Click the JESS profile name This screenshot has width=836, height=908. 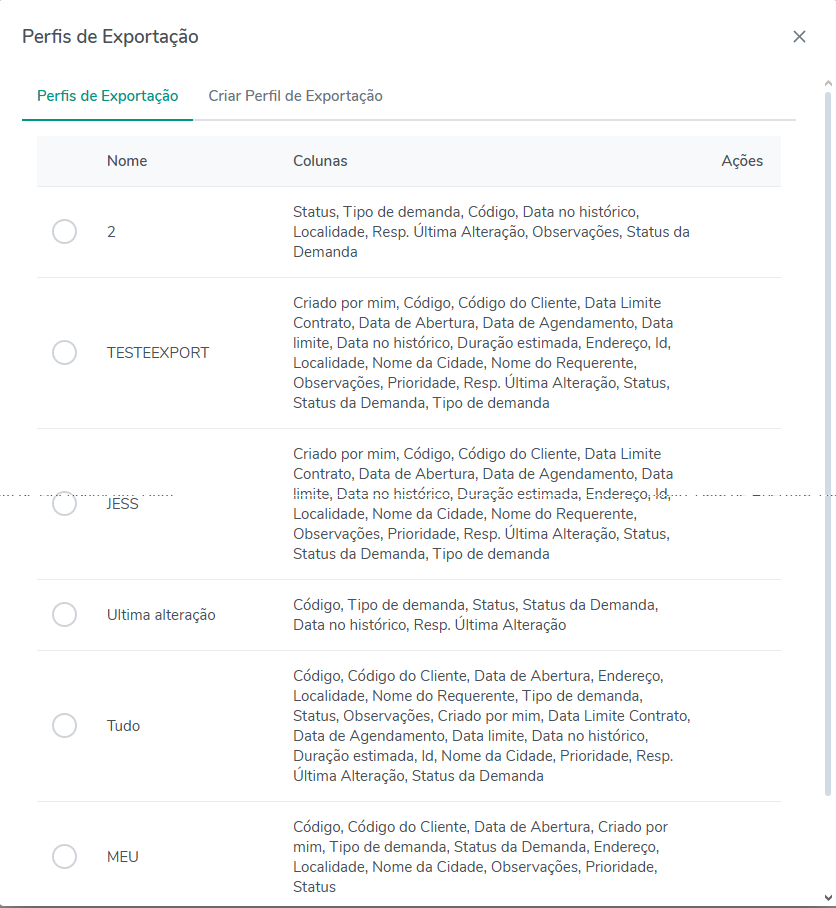123,504
